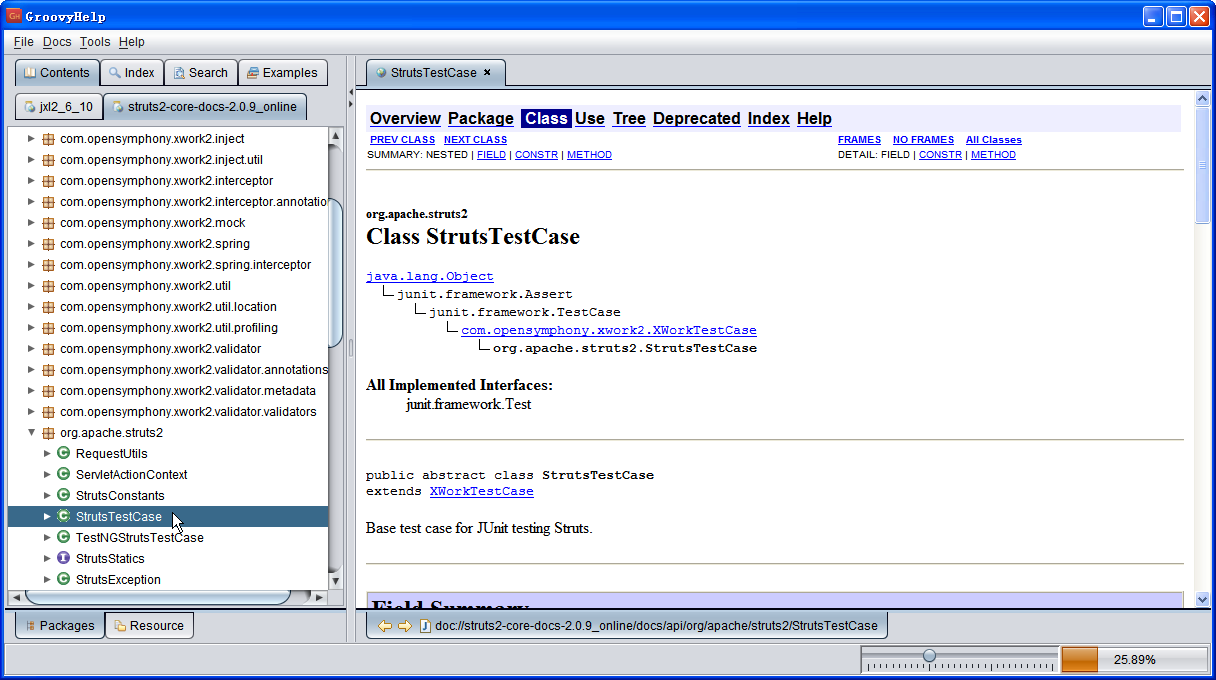
Task: Select the ServletActionContext tree row
Action: [168, 475]
